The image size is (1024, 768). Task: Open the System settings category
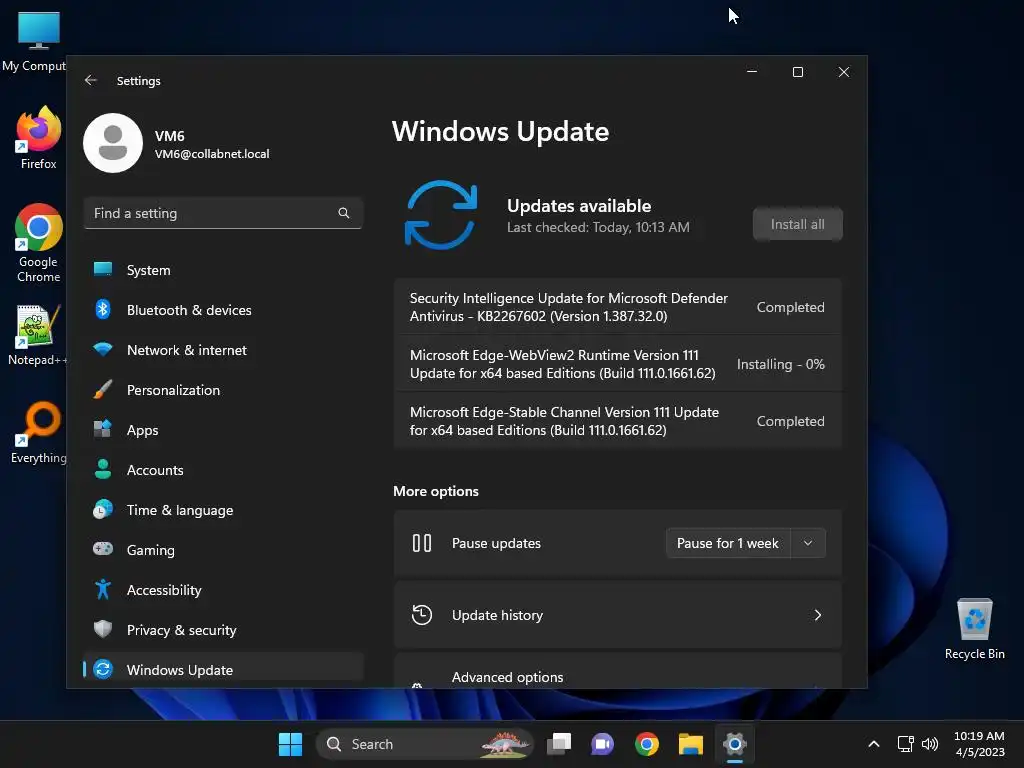tap(223, 270)
